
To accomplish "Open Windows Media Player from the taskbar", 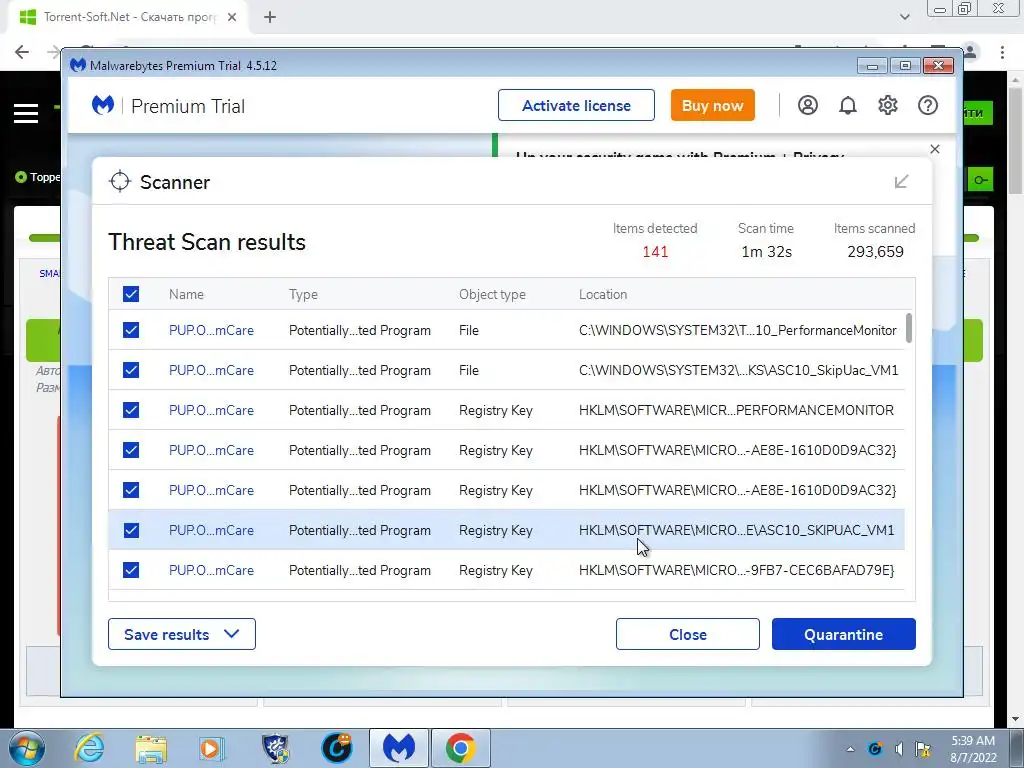I will (212, 748).
